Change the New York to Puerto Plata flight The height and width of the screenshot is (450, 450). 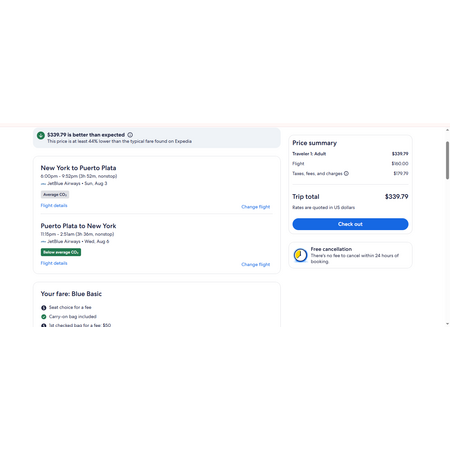click(256, 207)
